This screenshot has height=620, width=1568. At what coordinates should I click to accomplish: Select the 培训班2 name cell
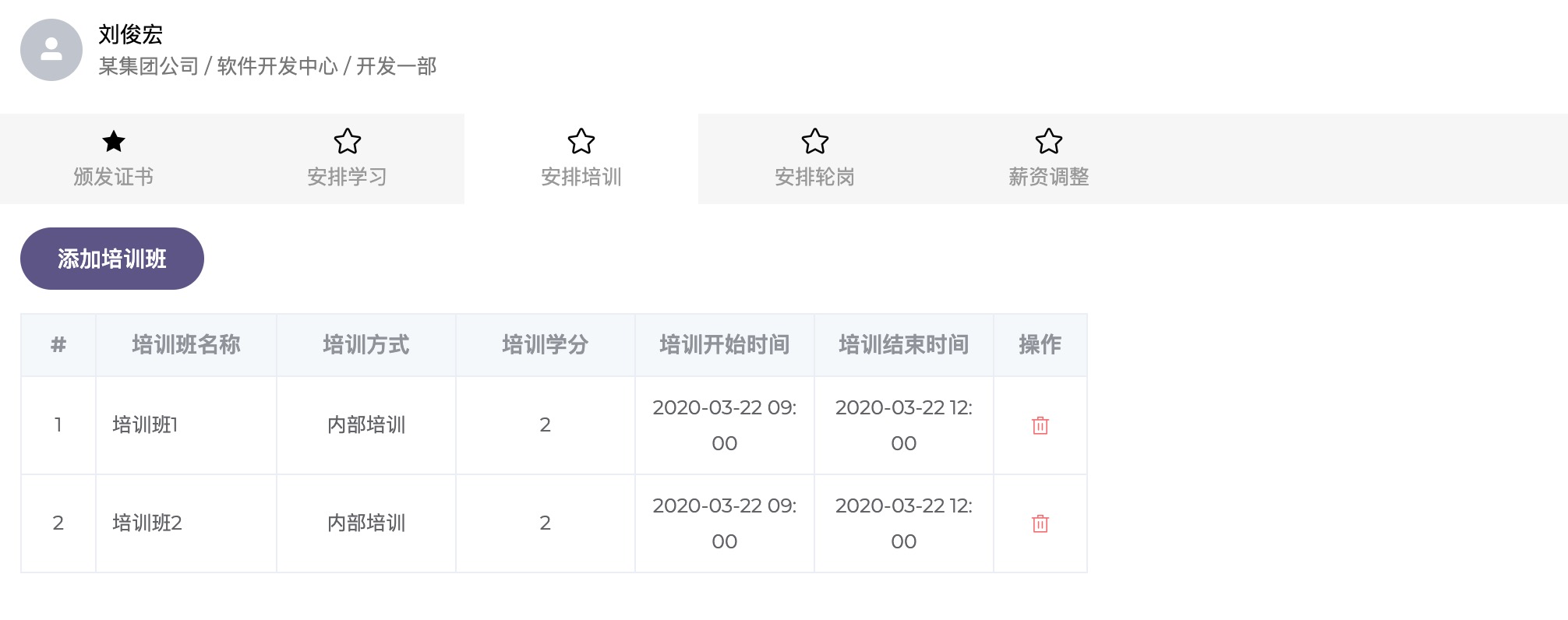pyautogui.click(x=147, y=523)
